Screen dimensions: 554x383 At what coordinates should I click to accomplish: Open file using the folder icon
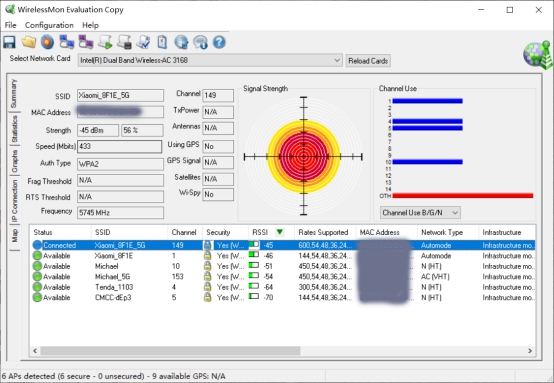coord(29,42)
